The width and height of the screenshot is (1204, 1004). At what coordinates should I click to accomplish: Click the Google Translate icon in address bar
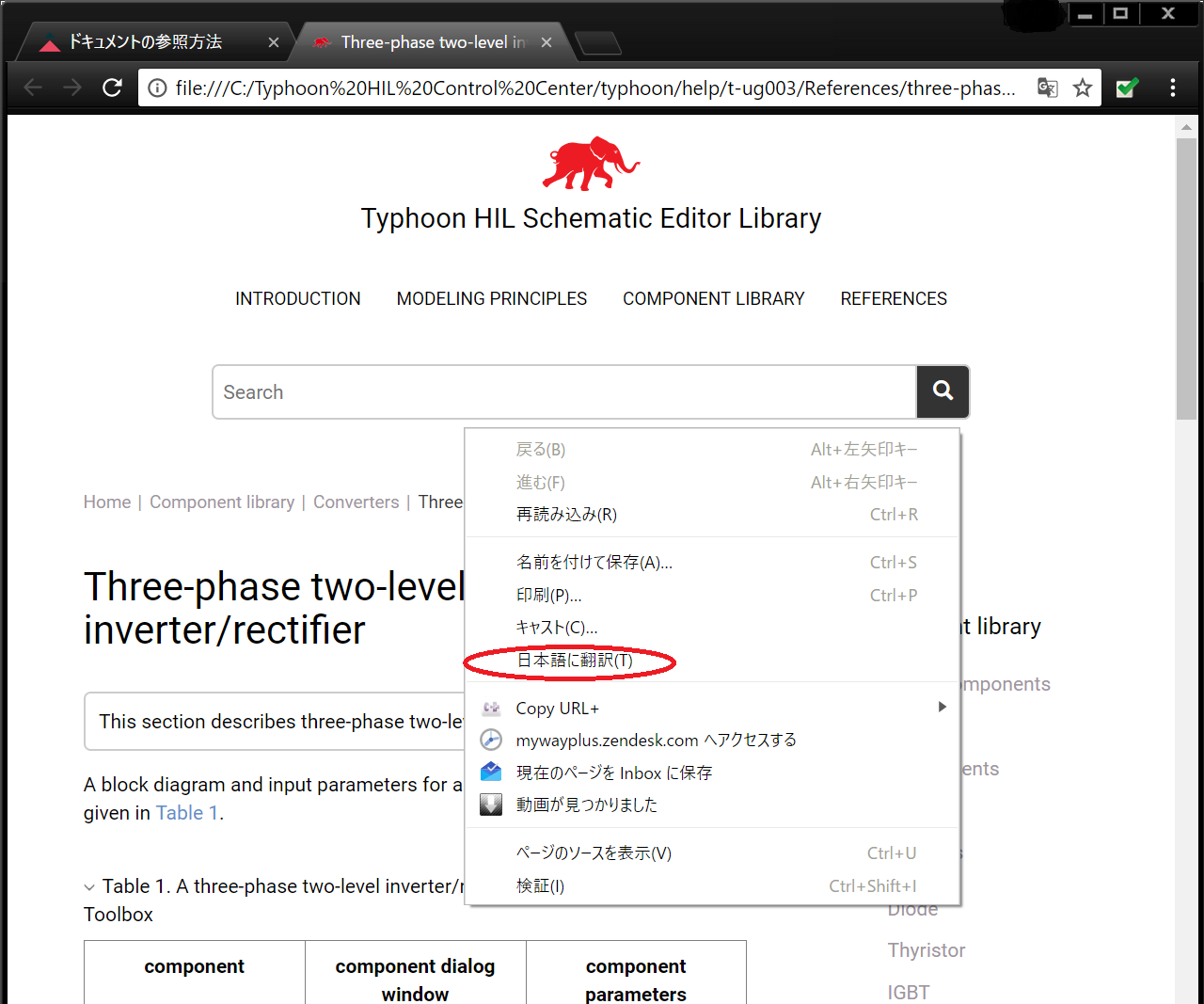[x=1047, y=88]
